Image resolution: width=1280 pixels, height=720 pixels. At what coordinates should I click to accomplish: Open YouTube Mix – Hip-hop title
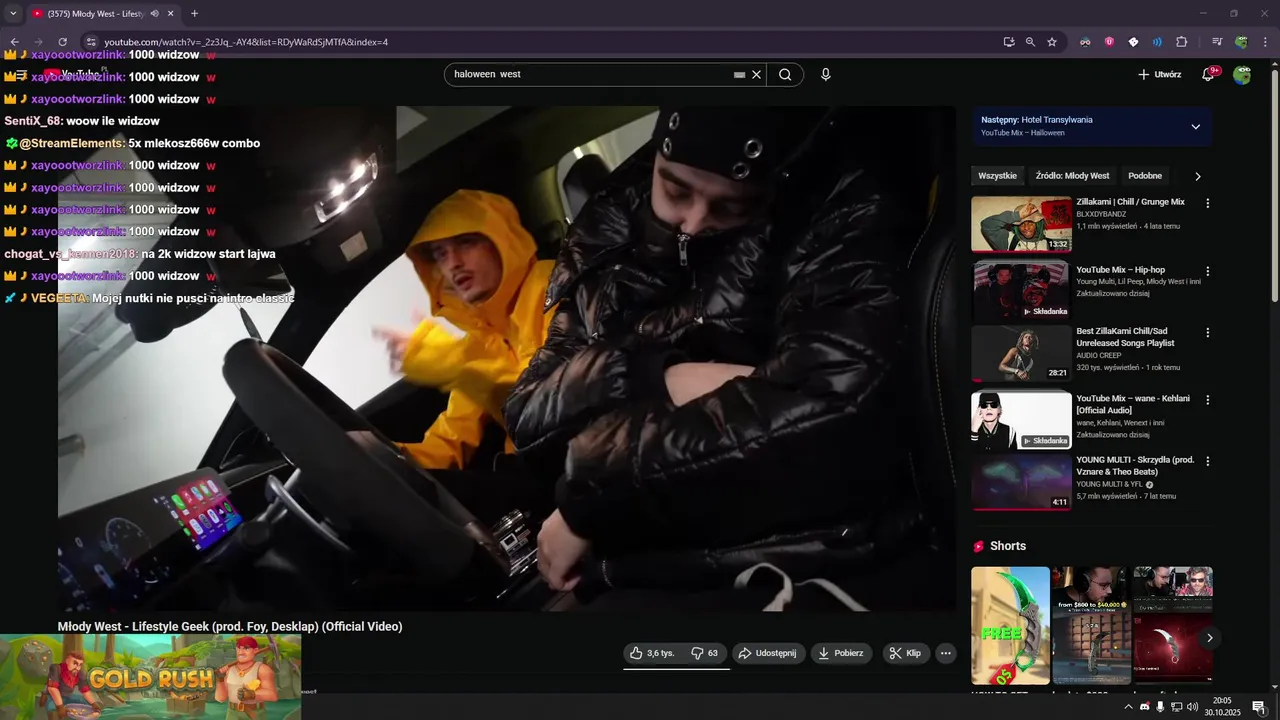tap(1120, 270)
